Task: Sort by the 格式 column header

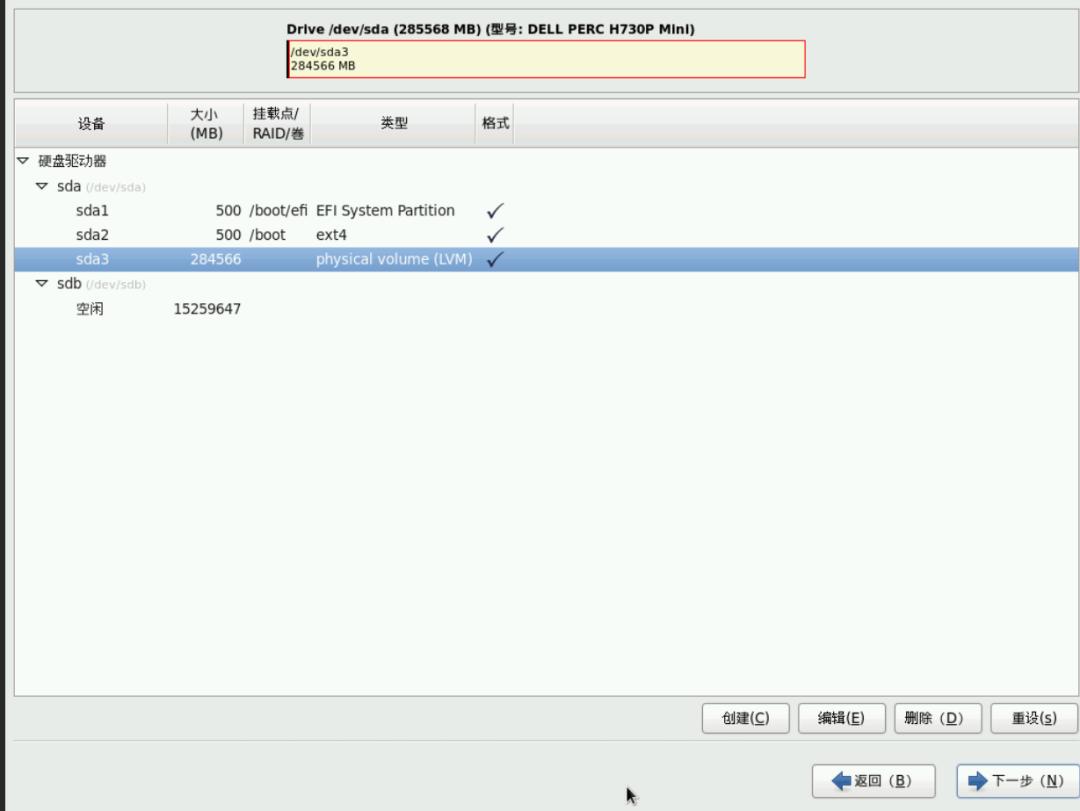Action: (x=495, y=123)
